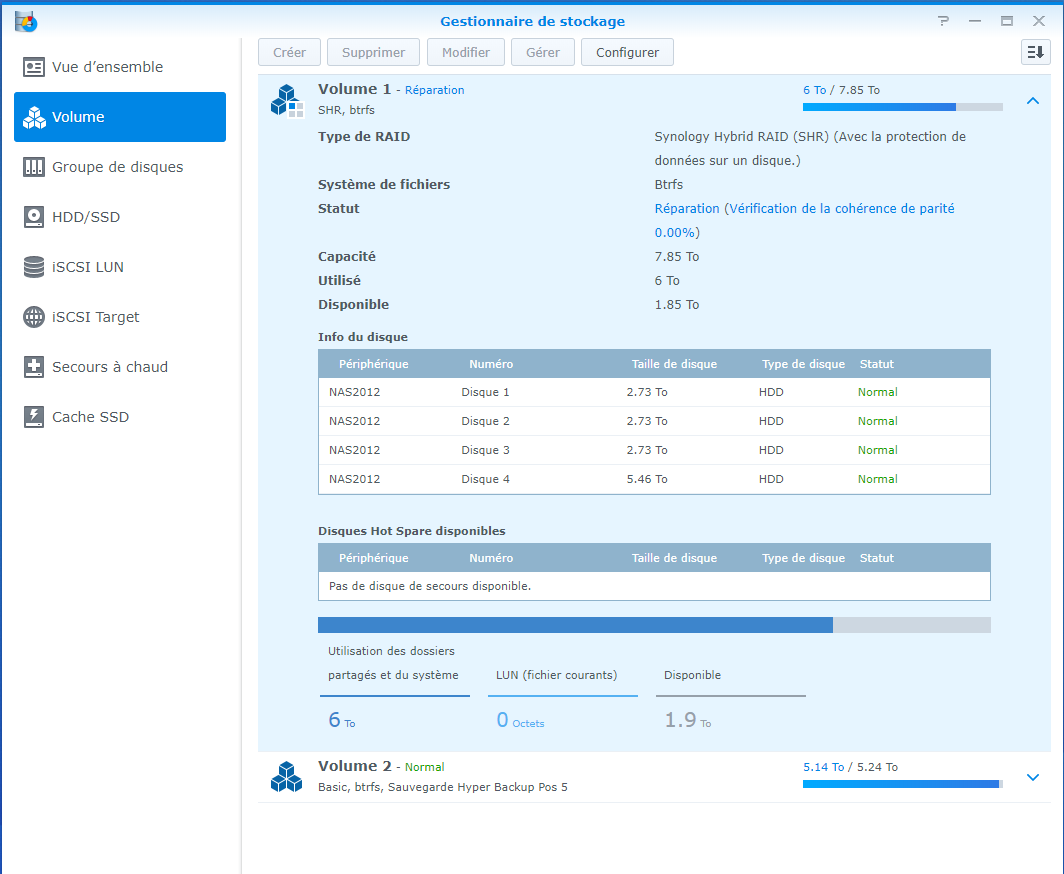Click the Cache SSD lightning icon
This screenshot has height=874, width=1064.
(35, 417)
